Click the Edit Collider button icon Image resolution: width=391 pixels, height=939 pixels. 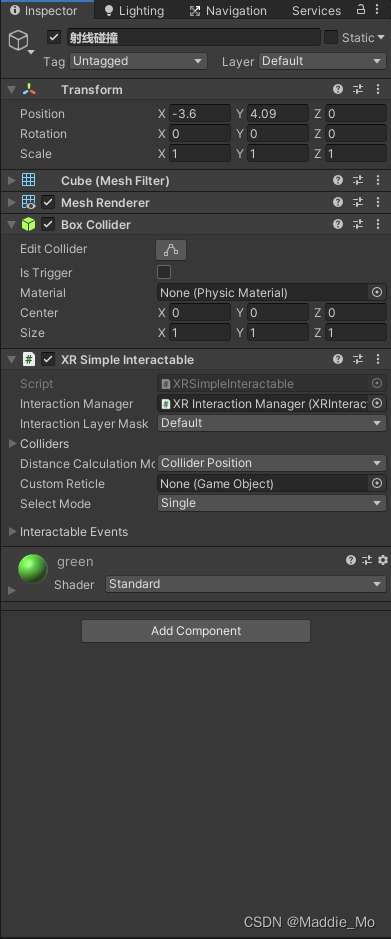point(171,250)
